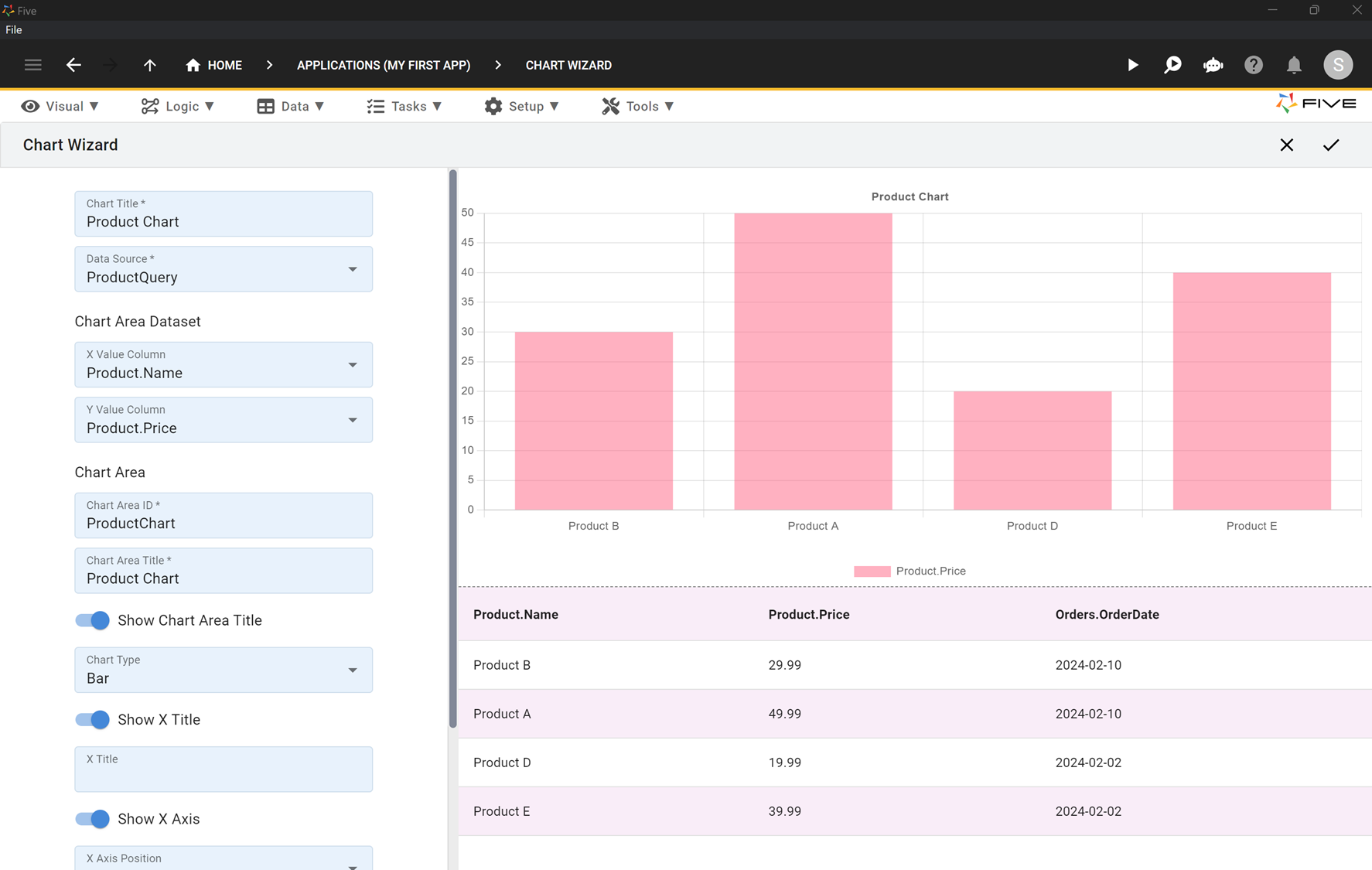
Task: Disable the Show Chart Area Title toggle
Action: [93, 620]
